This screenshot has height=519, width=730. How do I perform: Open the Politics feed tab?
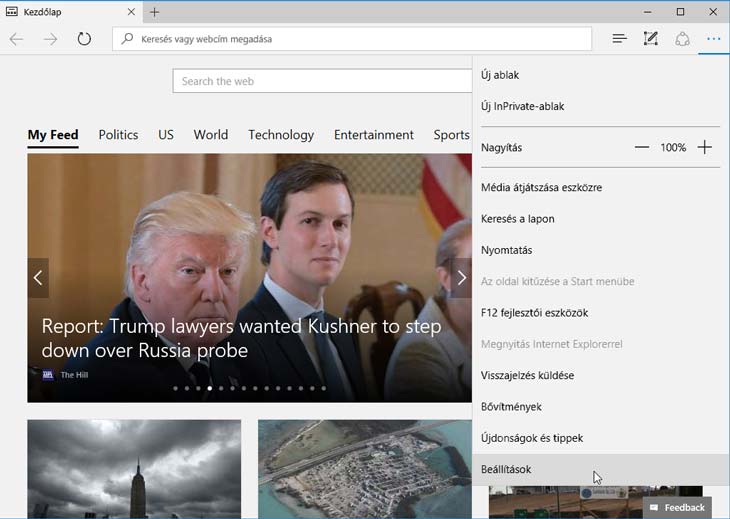pos(118,135)
